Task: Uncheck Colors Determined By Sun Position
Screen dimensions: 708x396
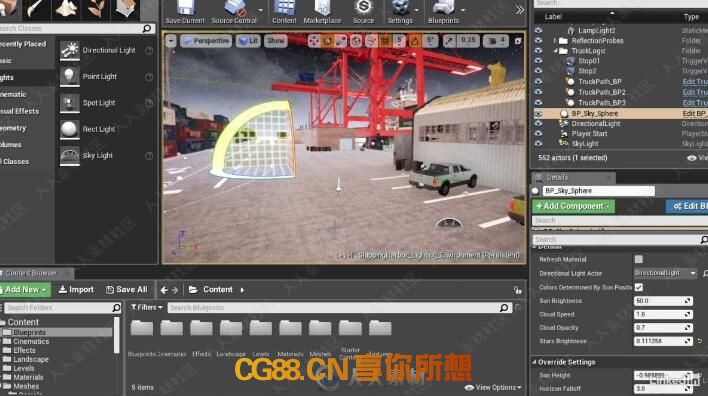Action: (x=638, y=287)
